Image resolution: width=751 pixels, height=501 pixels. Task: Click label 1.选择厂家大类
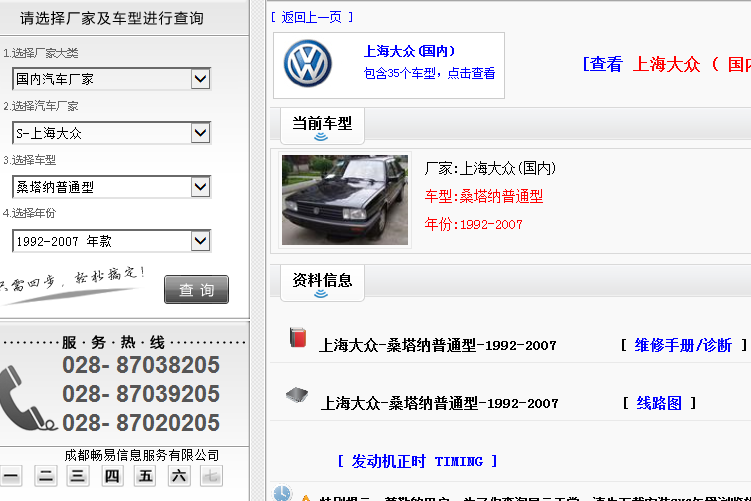point(41,53)
